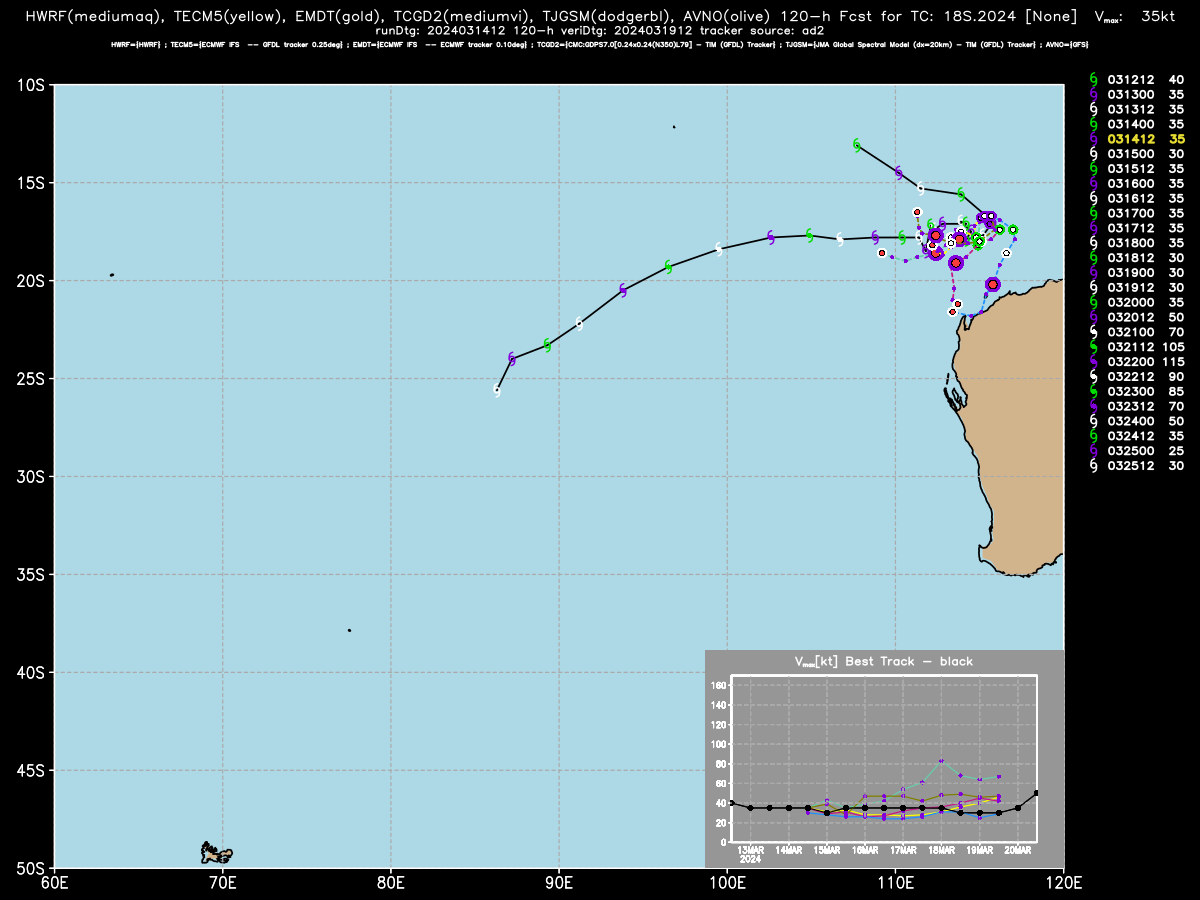Click the large purple-red marker on the Australian coast
Screen dimensions: 1200x900
pyautogui.click(x=992, y=284)
